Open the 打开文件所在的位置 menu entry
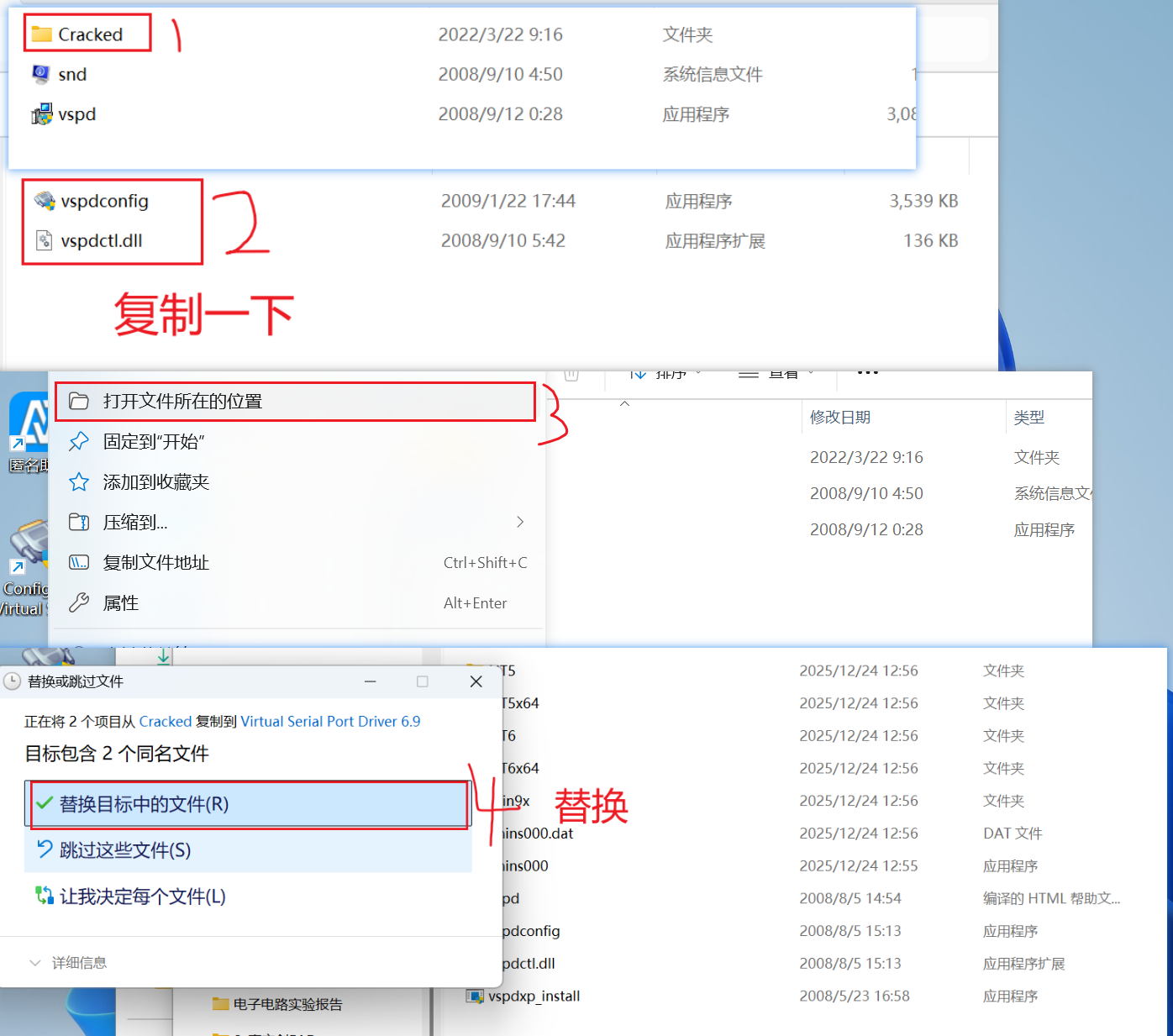This screenshot has height=1036, width=1173. pos(296,402)
